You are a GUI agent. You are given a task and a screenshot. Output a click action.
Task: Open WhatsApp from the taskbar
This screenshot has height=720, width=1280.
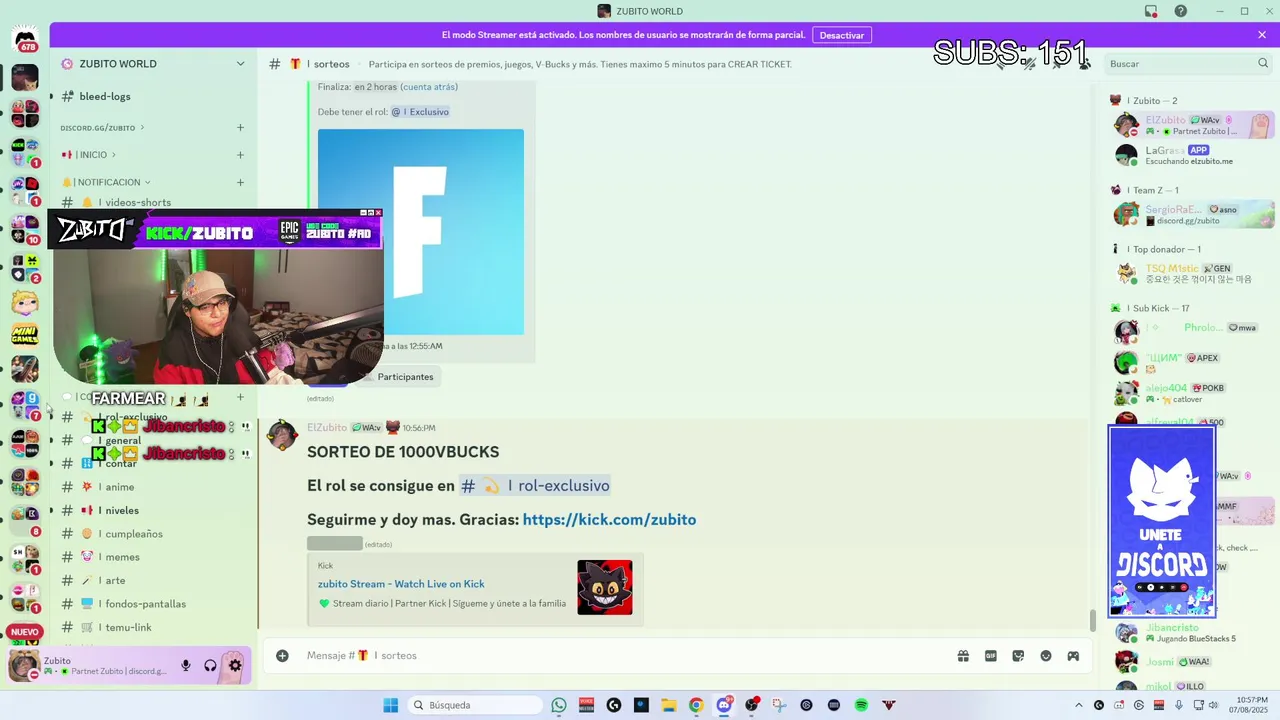tap(559, 705)
